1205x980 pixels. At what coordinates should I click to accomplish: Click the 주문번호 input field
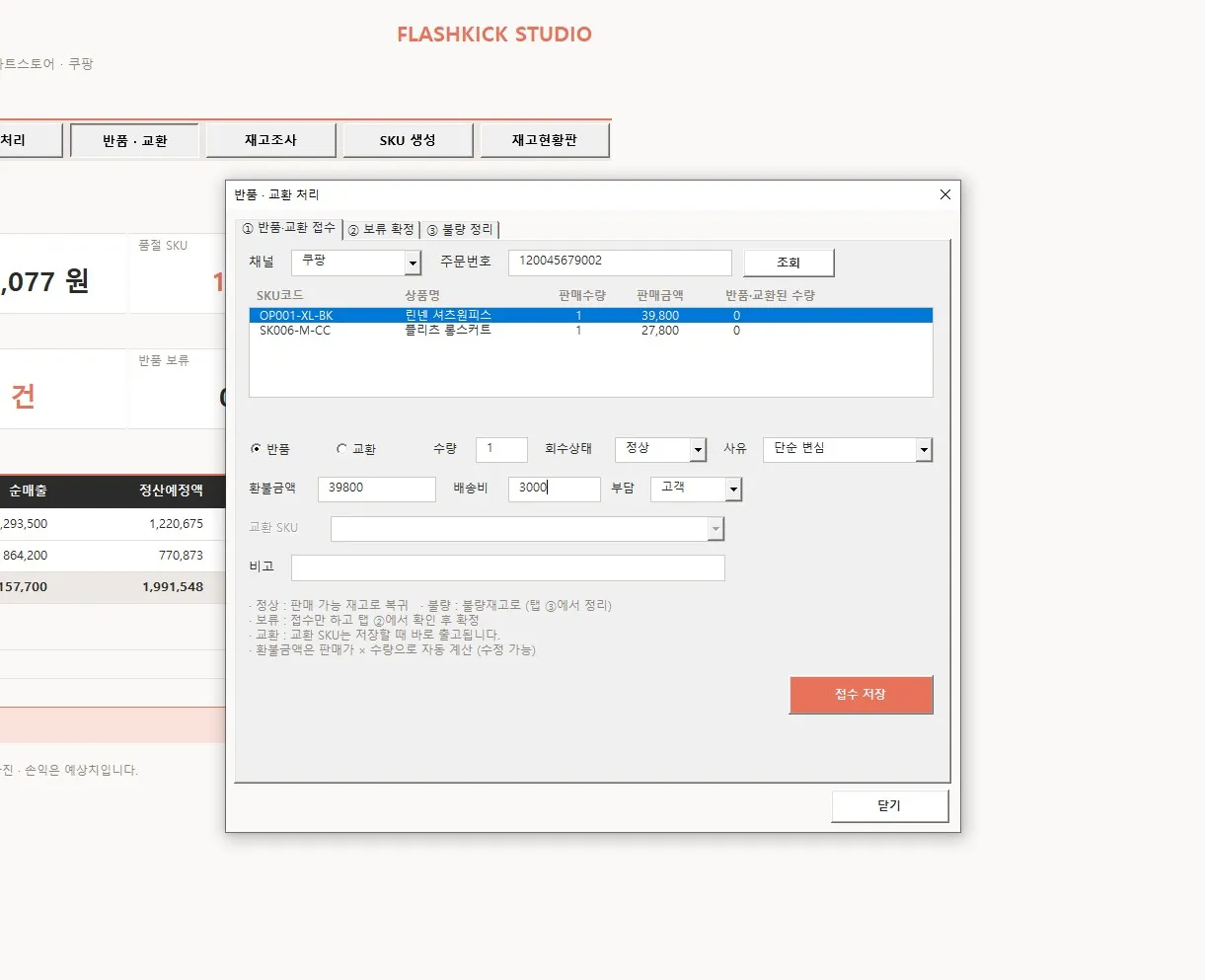[620, 263]
